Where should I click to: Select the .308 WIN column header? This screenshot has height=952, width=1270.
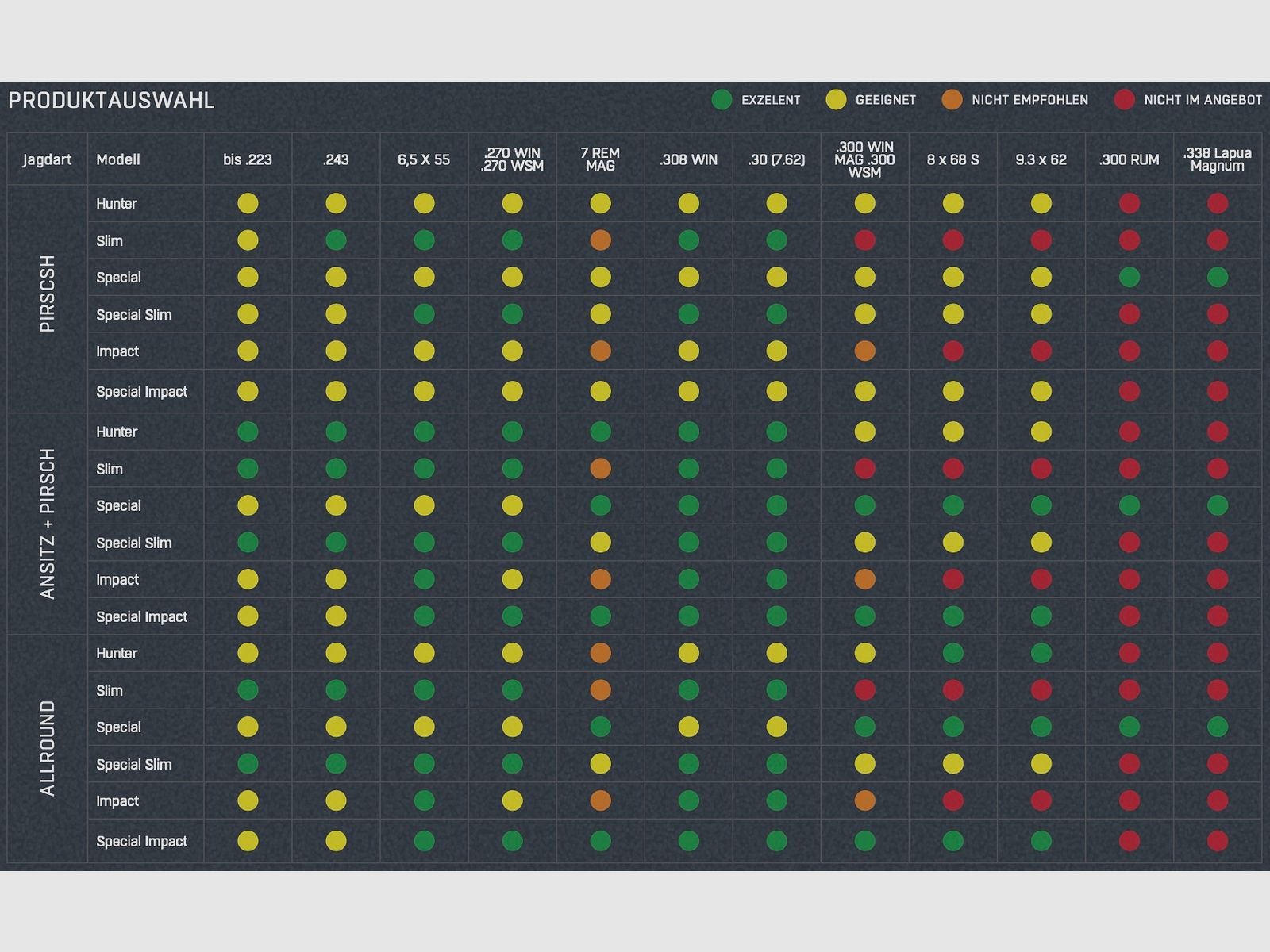[x=688, y=159]
